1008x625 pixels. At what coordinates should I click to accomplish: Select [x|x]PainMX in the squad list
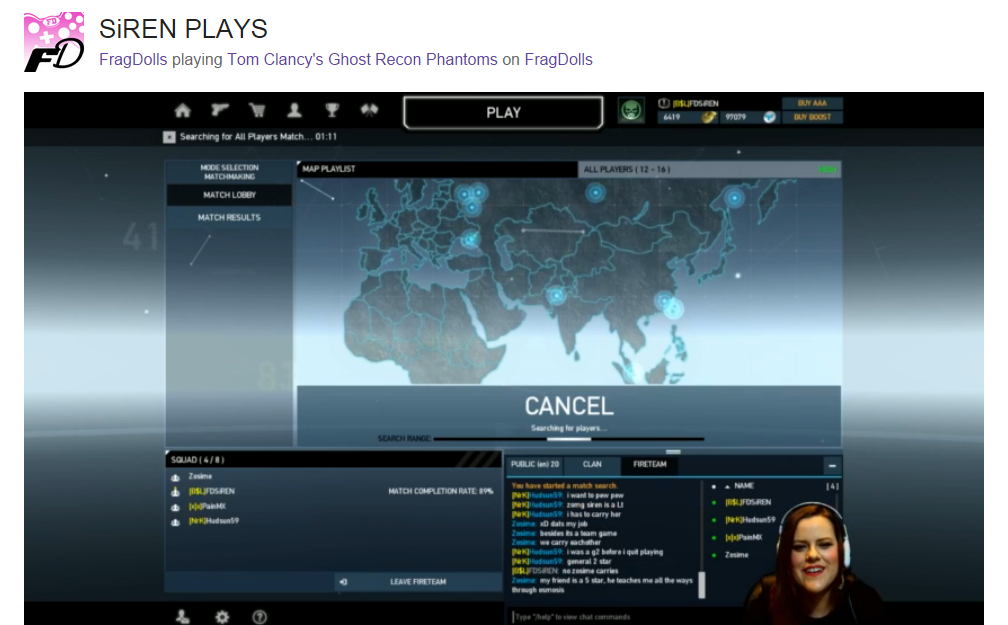point(207,507)
